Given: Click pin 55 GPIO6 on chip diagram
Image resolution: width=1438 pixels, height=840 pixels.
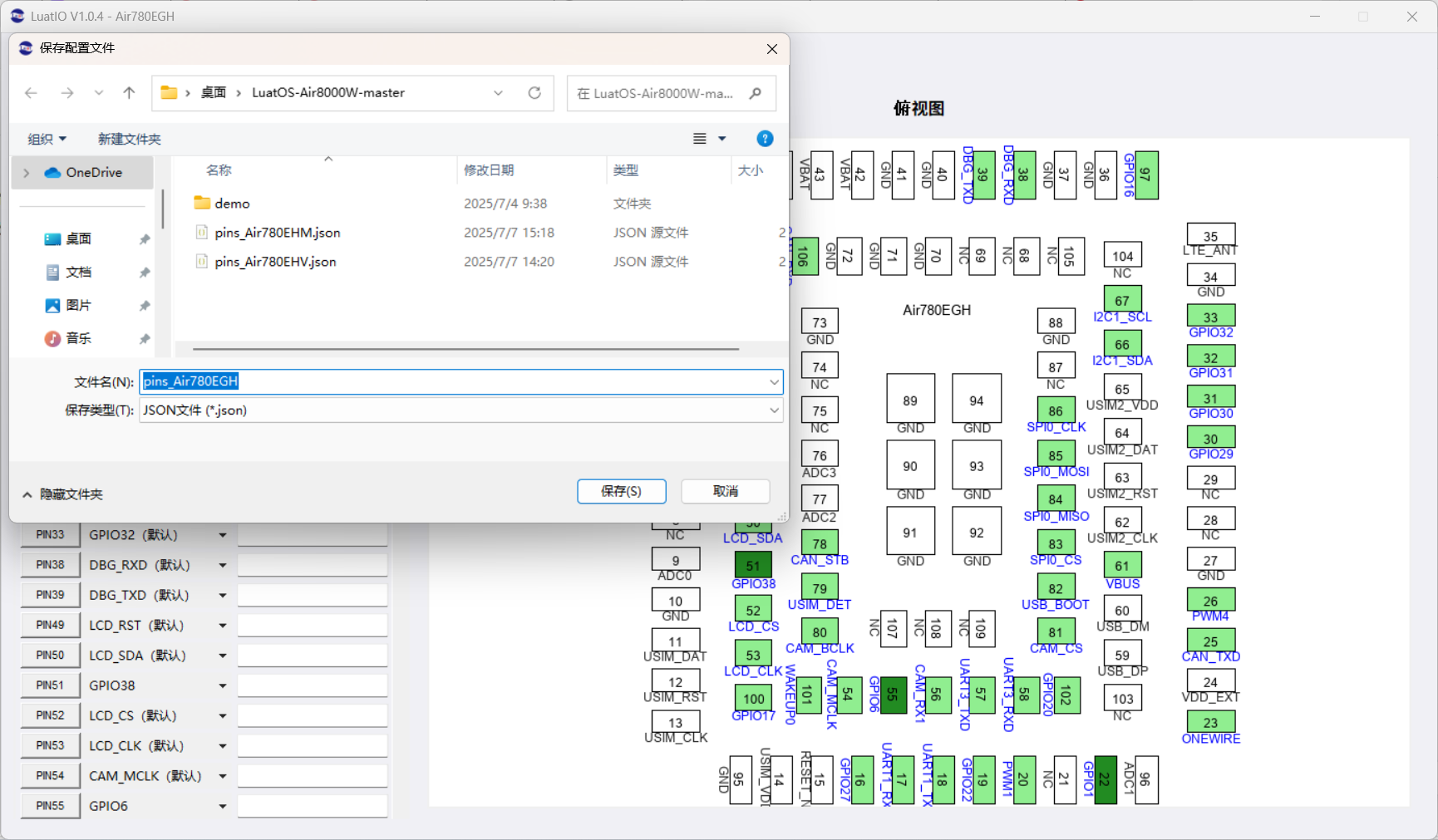Looking at the screenshot, I should (892, 694).
